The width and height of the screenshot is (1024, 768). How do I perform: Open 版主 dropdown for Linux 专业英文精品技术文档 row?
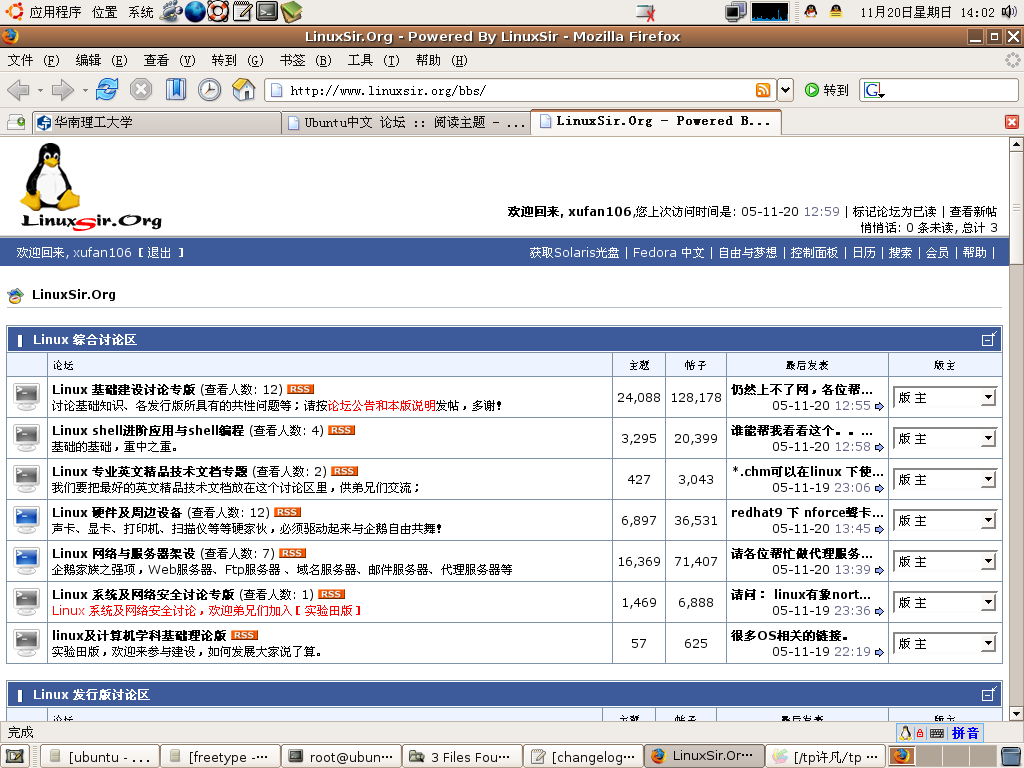pyautogui.click(x=945, y=479)
